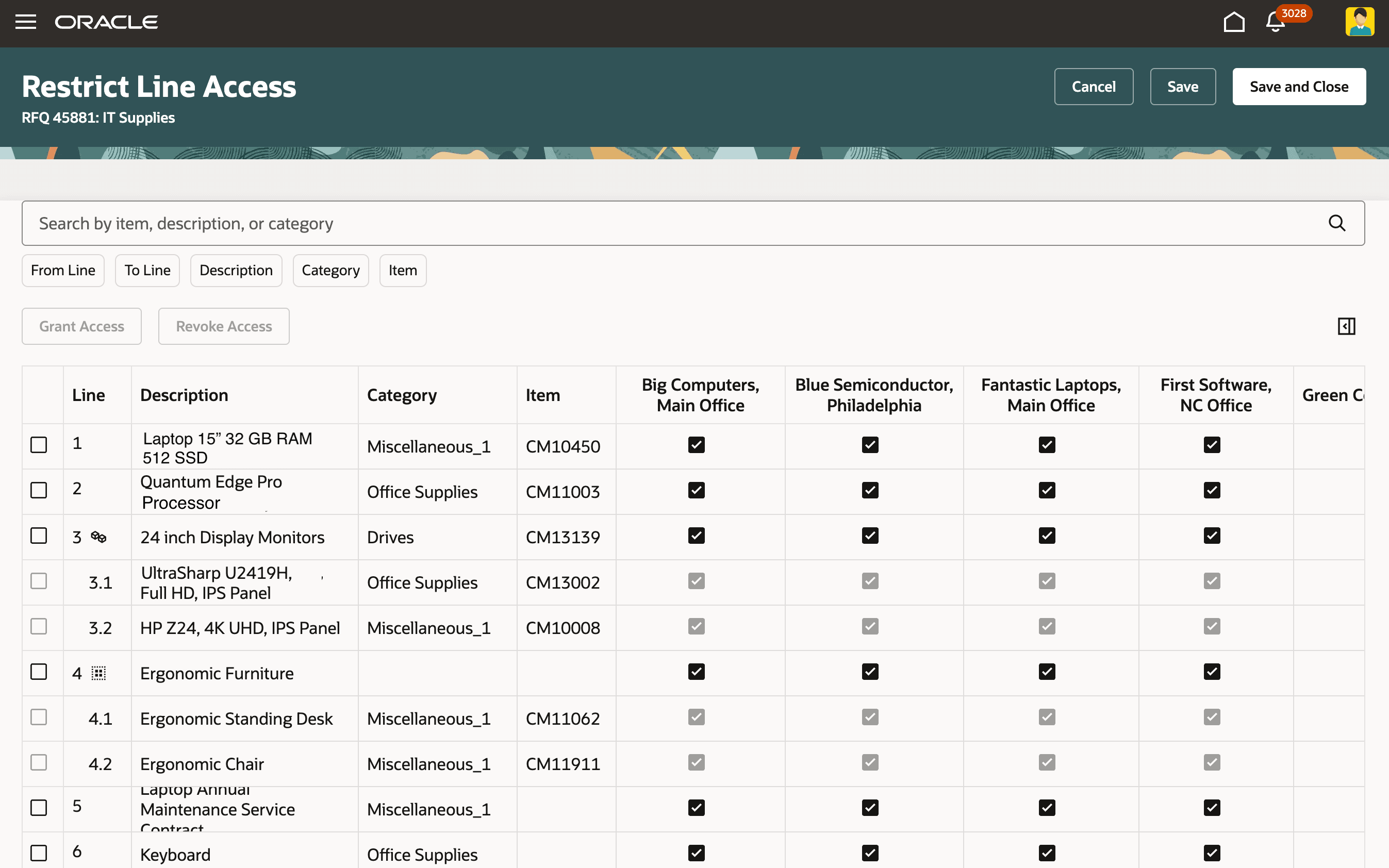Click the 24 inch Display Monitors description
1389x868 pixels.
(x=232, y=537)
